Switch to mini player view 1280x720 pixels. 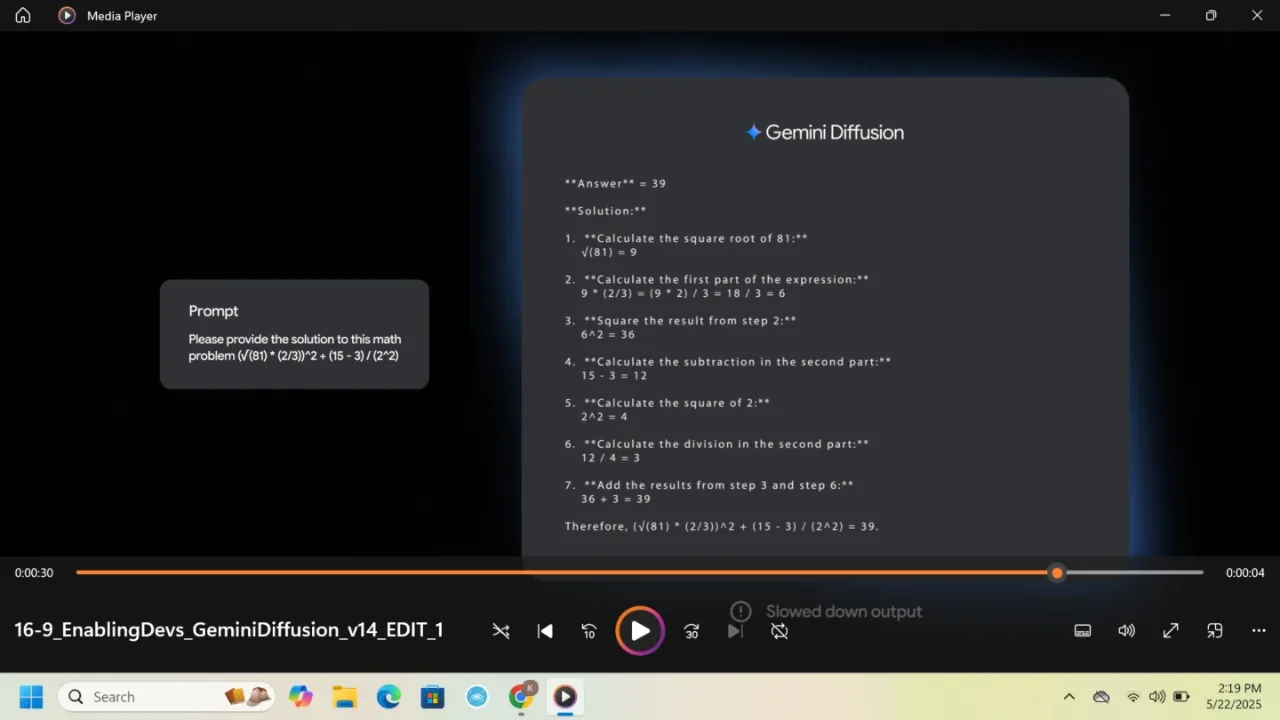(1215, 631)
